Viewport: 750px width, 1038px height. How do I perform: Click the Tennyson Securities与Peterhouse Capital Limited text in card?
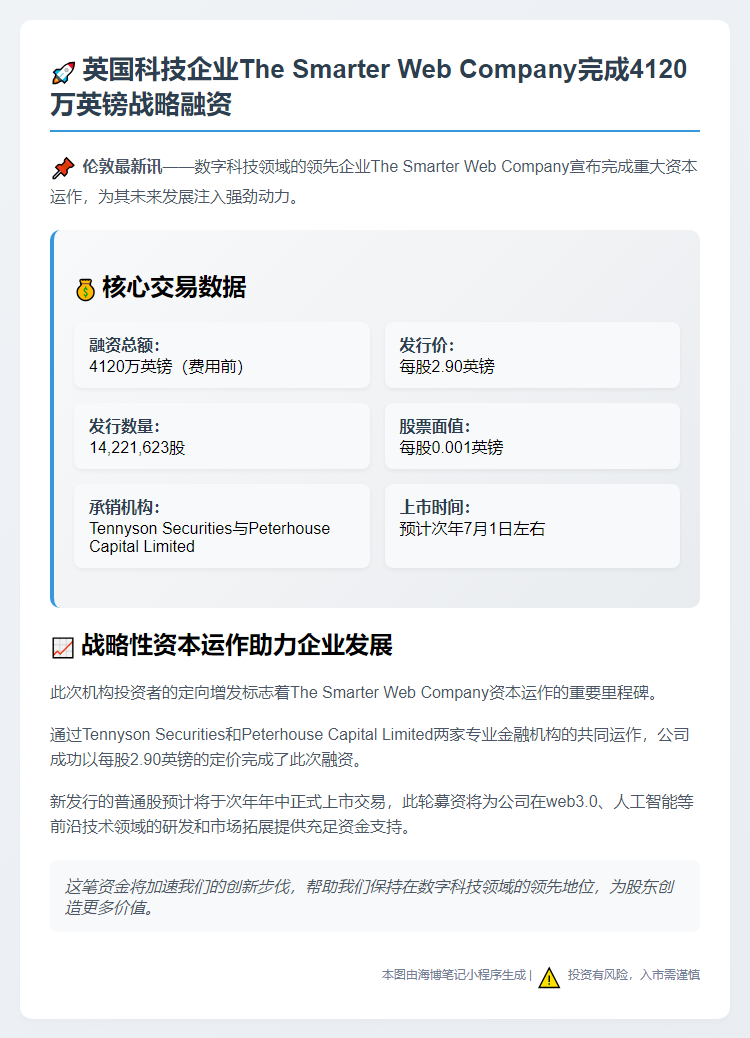tap(209, 538)
